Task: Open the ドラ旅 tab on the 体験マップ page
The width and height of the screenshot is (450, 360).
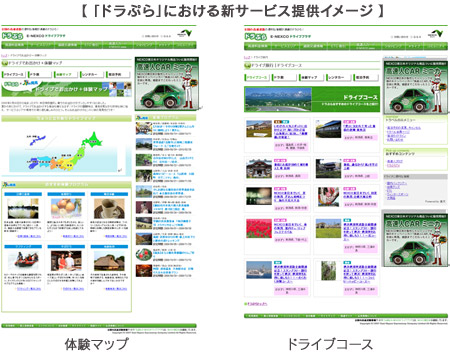Action: tap(40, 74)
